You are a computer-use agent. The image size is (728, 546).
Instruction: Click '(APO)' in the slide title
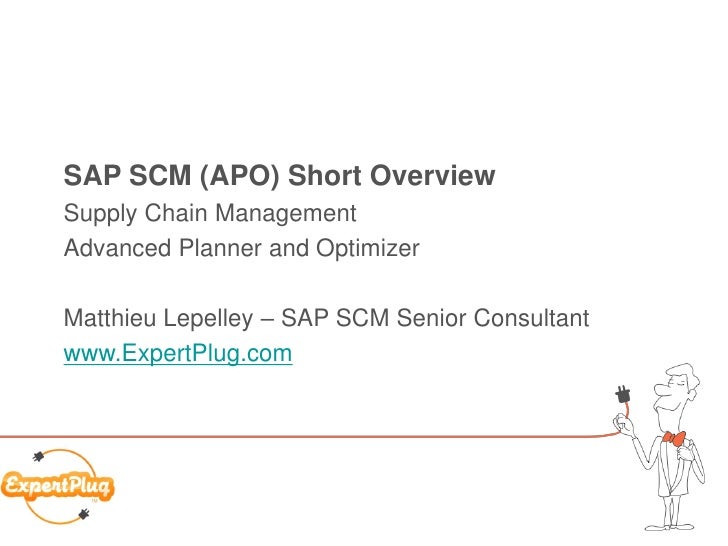[240, 176]
